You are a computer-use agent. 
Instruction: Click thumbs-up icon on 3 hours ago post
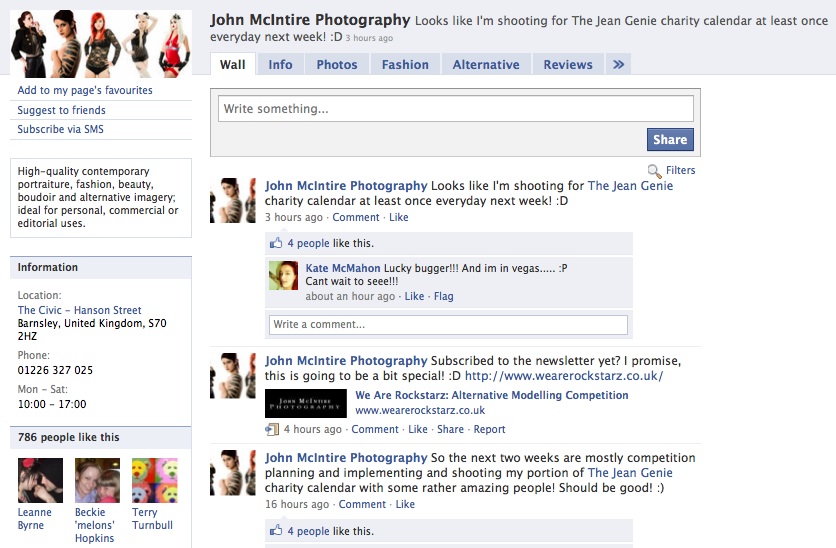click(x=276, y=243)
